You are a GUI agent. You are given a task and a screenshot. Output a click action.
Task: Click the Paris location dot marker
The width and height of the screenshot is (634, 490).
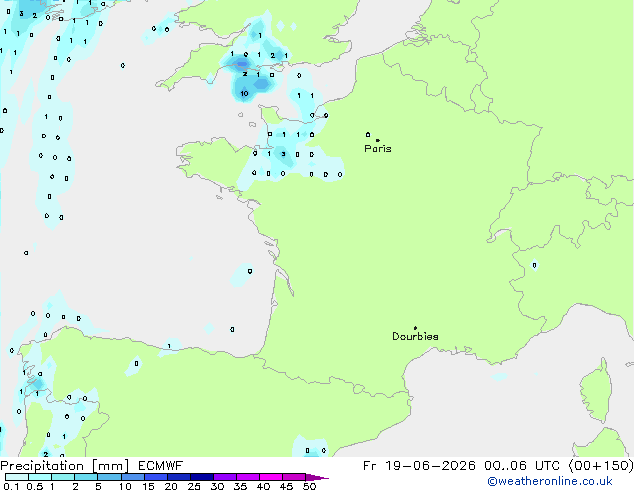[378, 140]
